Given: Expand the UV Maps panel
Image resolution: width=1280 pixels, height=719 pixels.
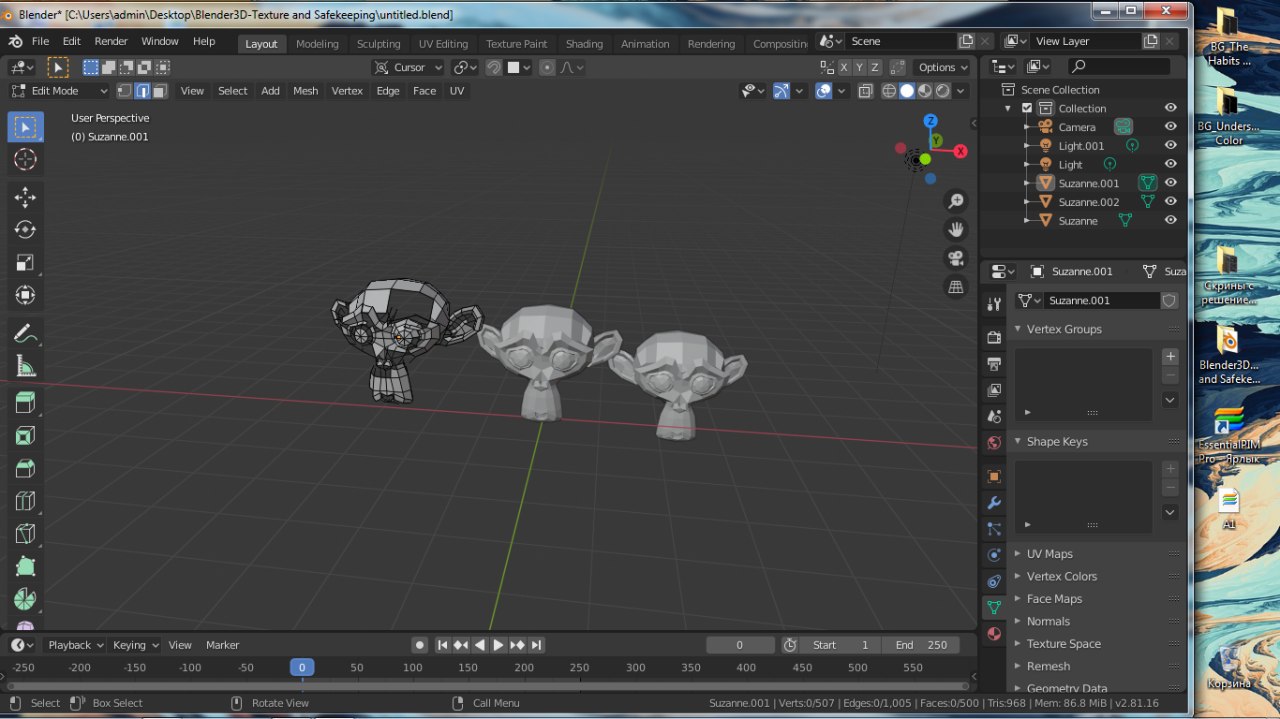Looking at the screenshot, I should (x=1017, y=554).
